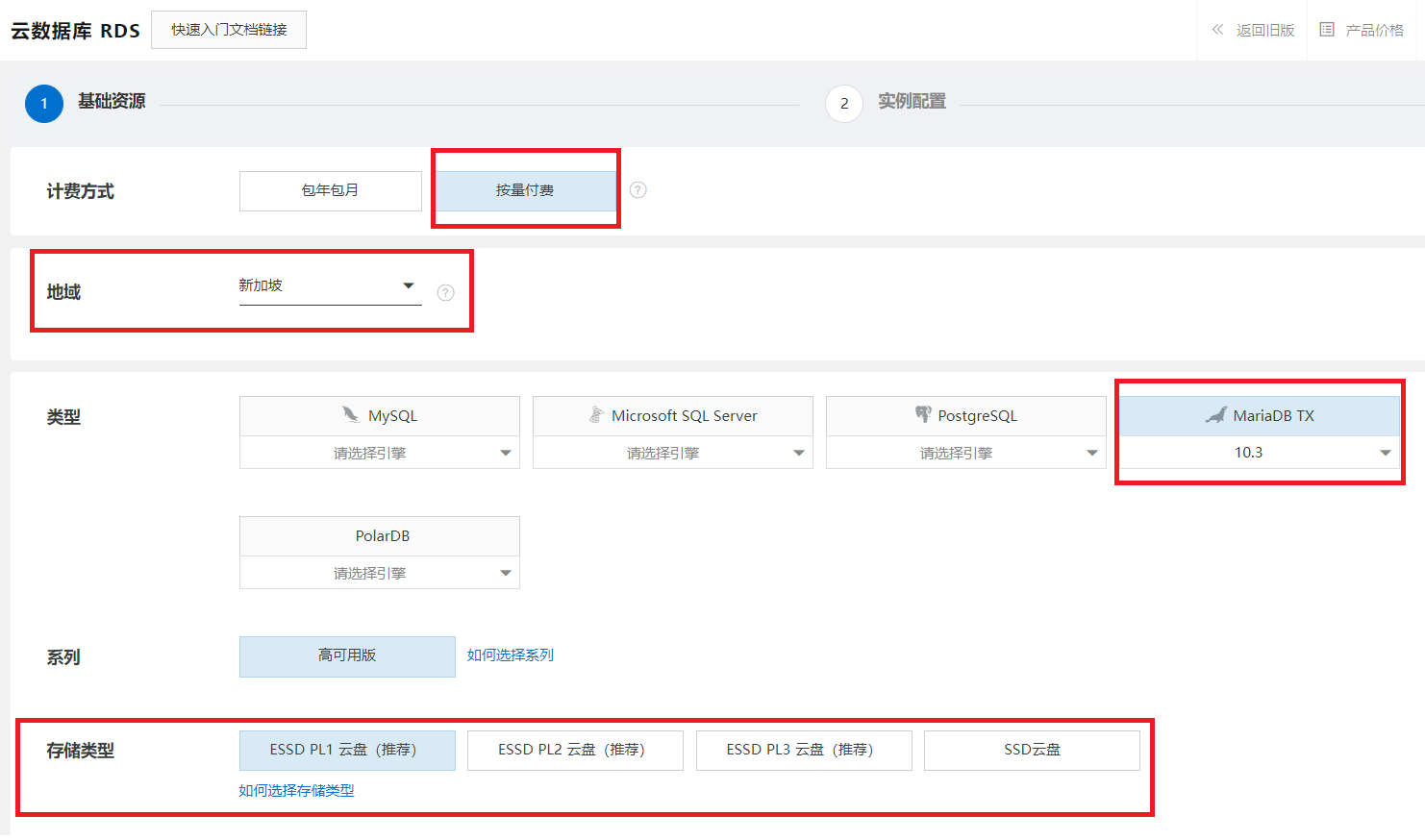
Task: Click the 计费方式 label
Action: click(x=81, y=192)
